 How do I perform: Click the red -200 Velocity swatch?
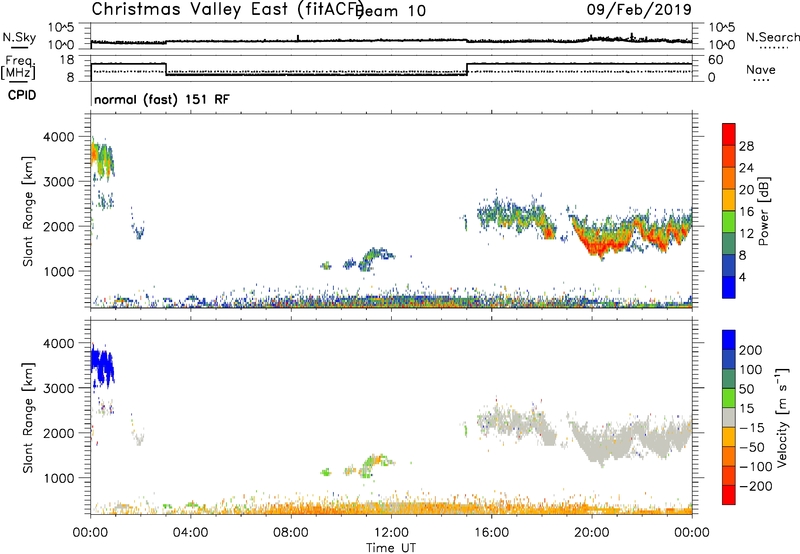point(729,495)
